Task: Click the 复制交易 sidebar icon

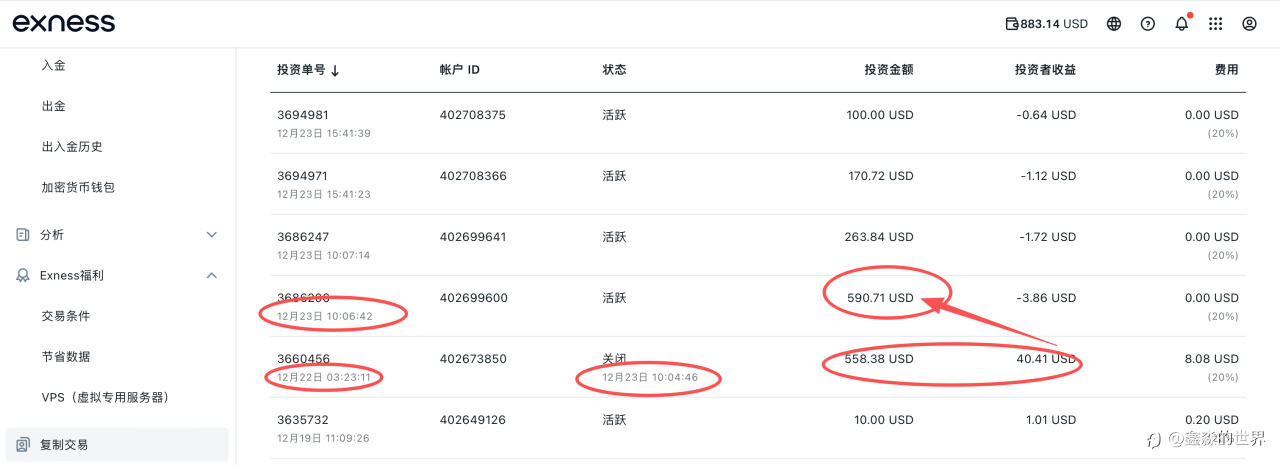Action: point(23,444)
